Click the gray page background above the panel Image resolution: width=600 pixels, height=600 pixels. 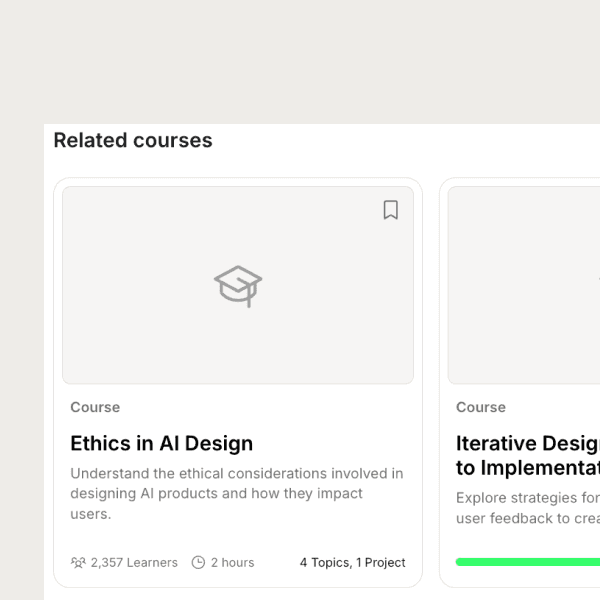click(300, 60)
